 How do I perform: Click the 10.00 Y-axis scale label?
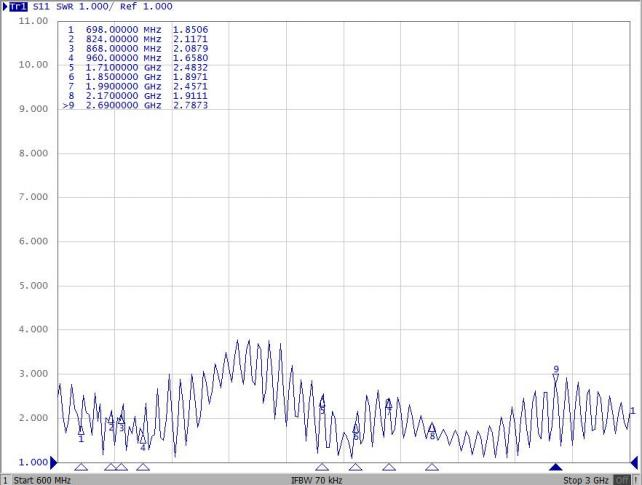tap(33, 65)
